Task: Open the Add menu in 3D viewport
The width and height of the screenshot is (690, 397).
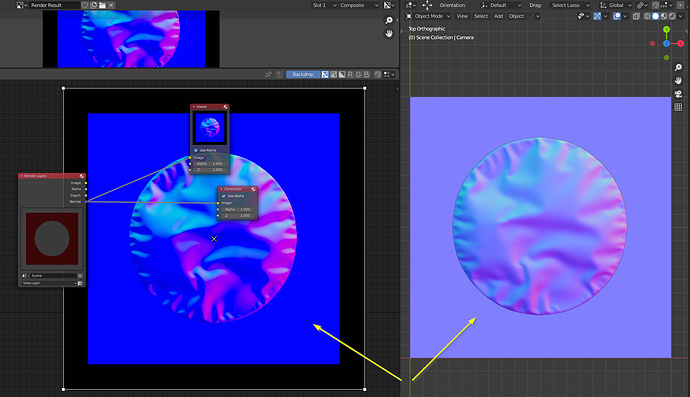Action: click(498, 16)
